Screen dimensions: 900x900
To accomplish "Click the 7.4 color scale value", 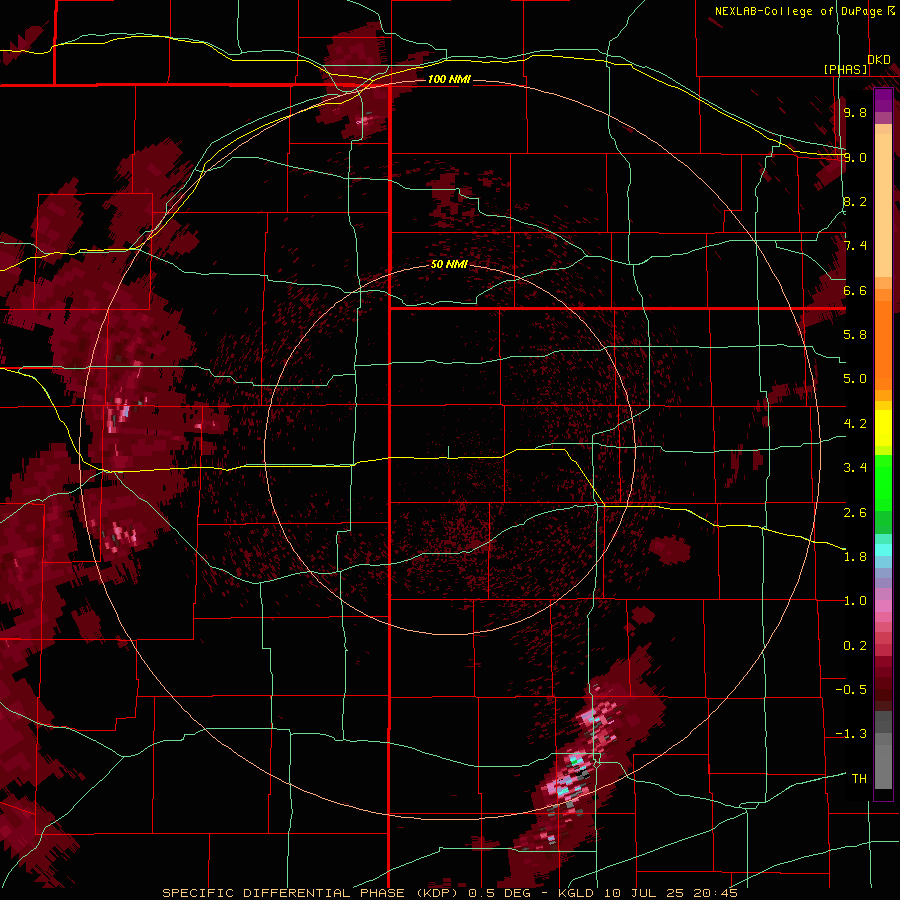I will point(855,246).
